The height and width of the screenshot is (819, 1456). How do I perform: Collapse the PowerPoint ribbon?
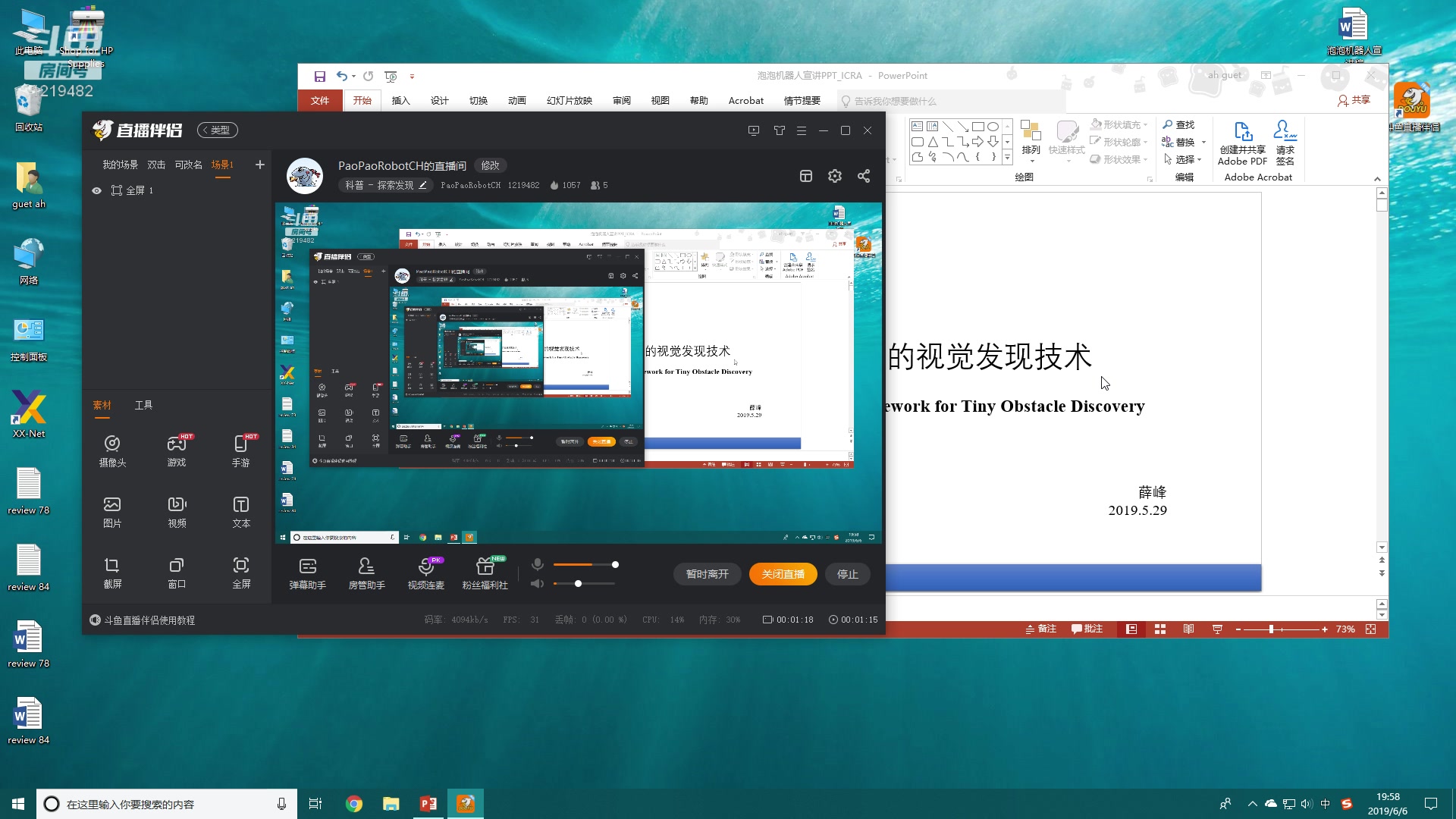tap(1377, 179)
